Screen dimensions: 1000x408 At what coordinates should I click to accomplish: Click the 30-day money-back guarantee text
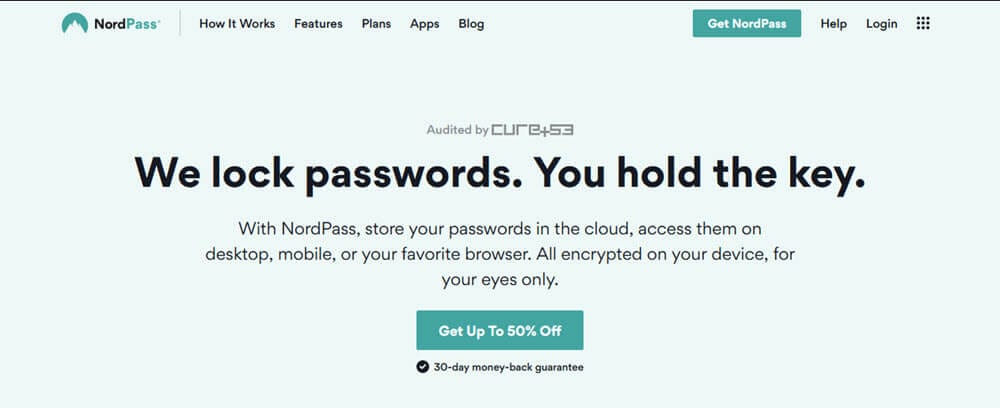point(508,367)
